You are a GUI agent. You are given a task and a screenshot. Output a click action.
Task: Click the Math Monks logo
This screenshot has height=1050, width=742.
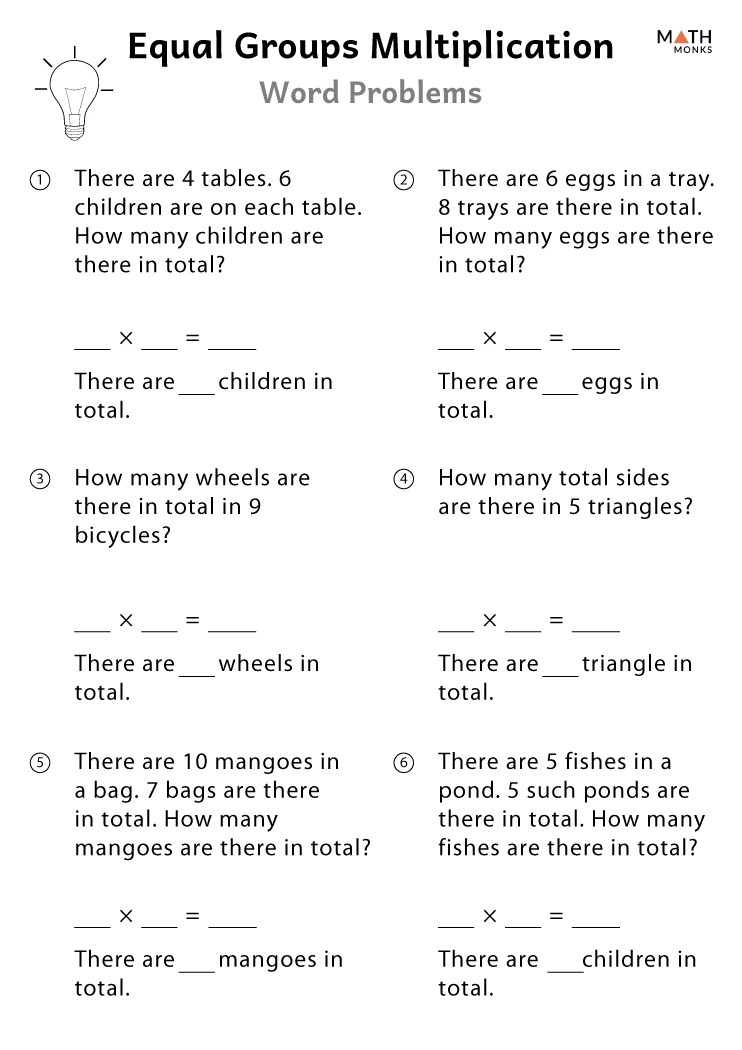(684, 41)
